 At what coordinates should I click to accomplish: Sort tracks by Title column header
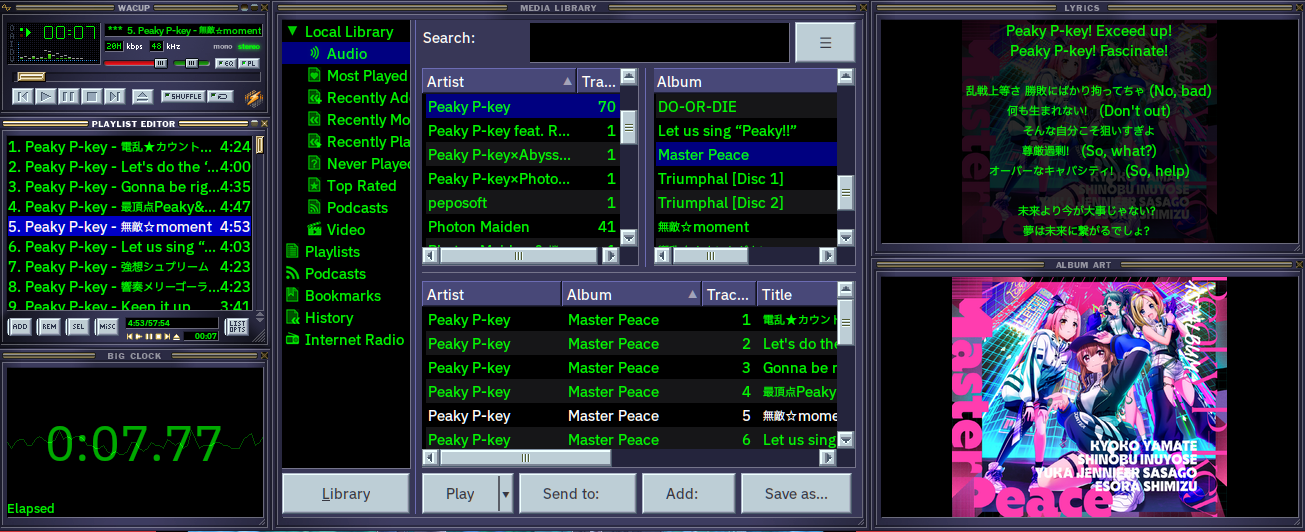click(x=796, y=294)
